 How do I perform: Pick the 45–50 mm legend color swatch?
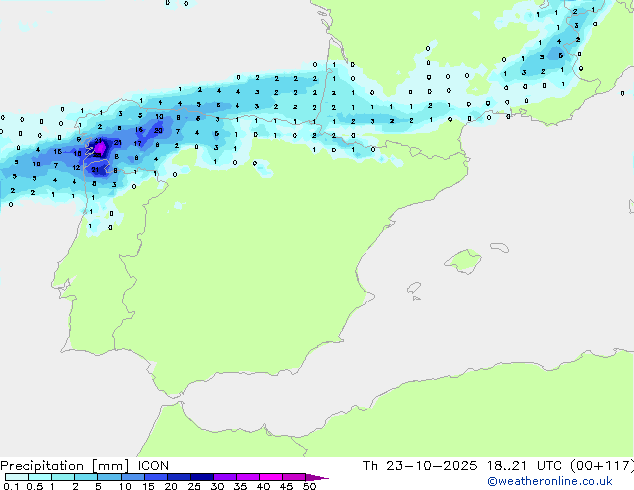(294, 477)
